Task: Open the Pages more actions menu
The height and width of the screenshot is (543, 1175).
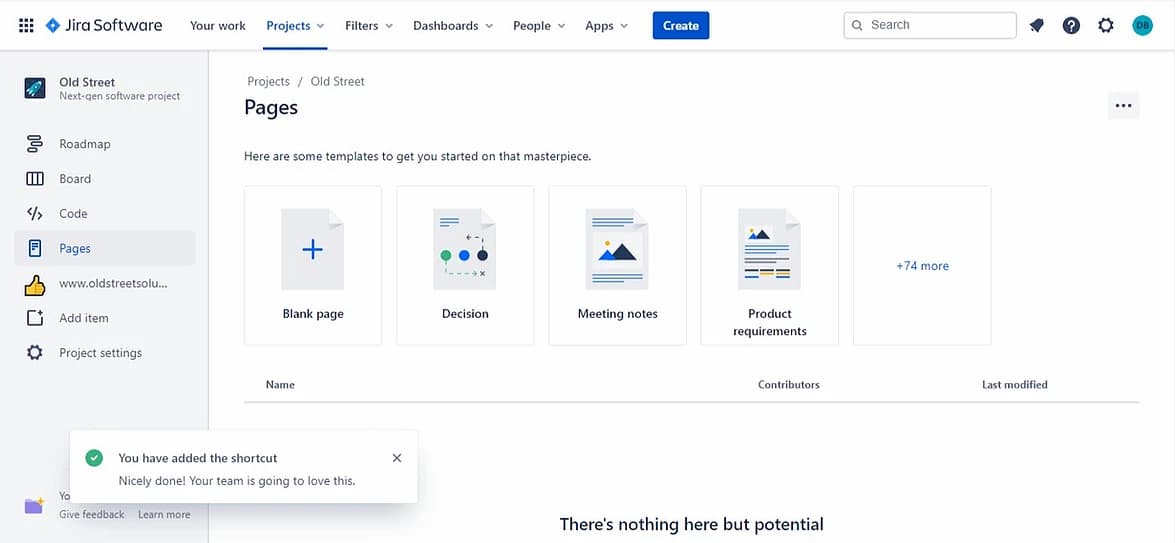Action: coord(1123,106)
